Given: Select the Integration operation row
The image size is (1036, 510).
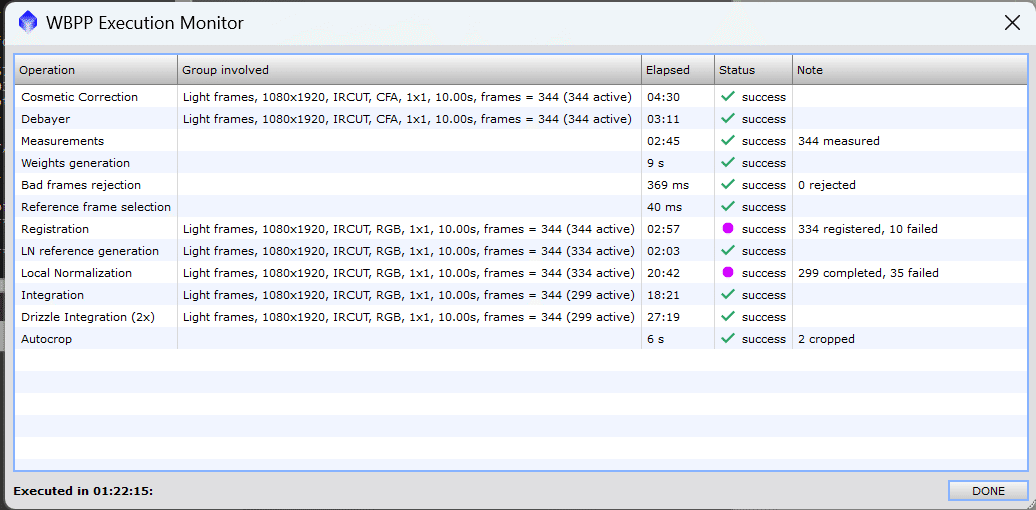Looking at the screenshot, I should coord(521,295).
